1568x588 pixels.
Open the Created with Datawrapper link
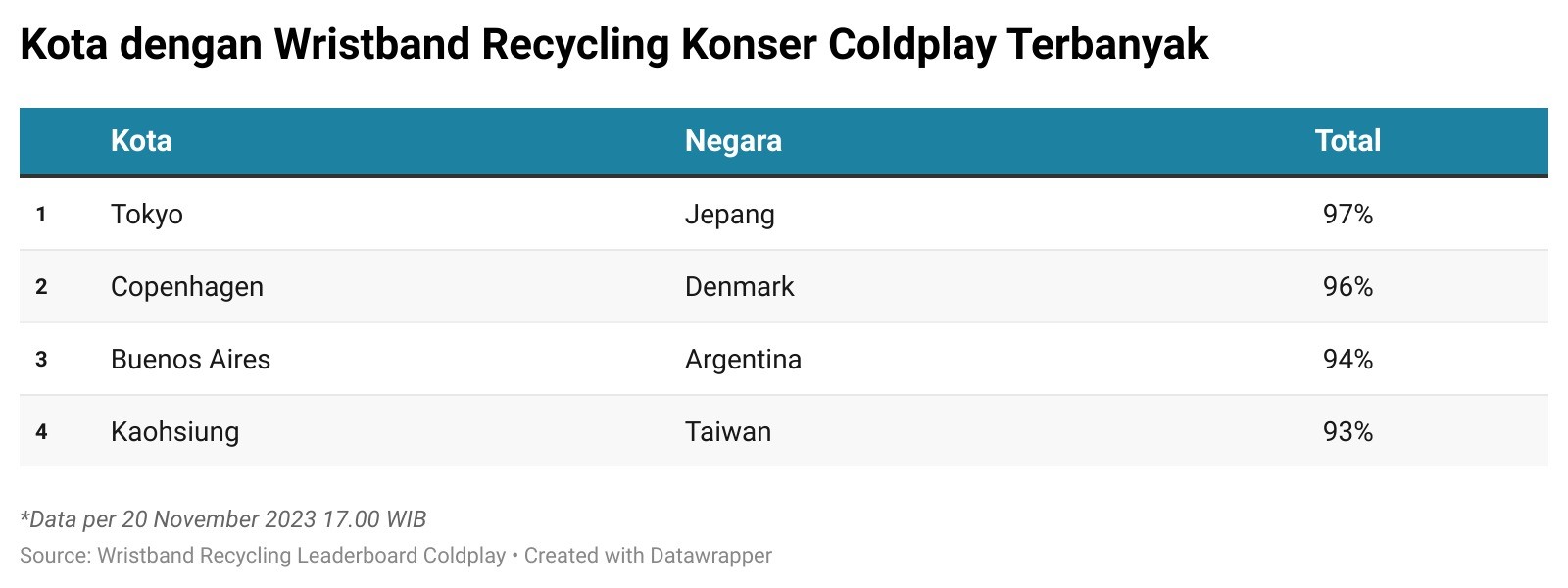pyautogui.click(x=648, y=556)
